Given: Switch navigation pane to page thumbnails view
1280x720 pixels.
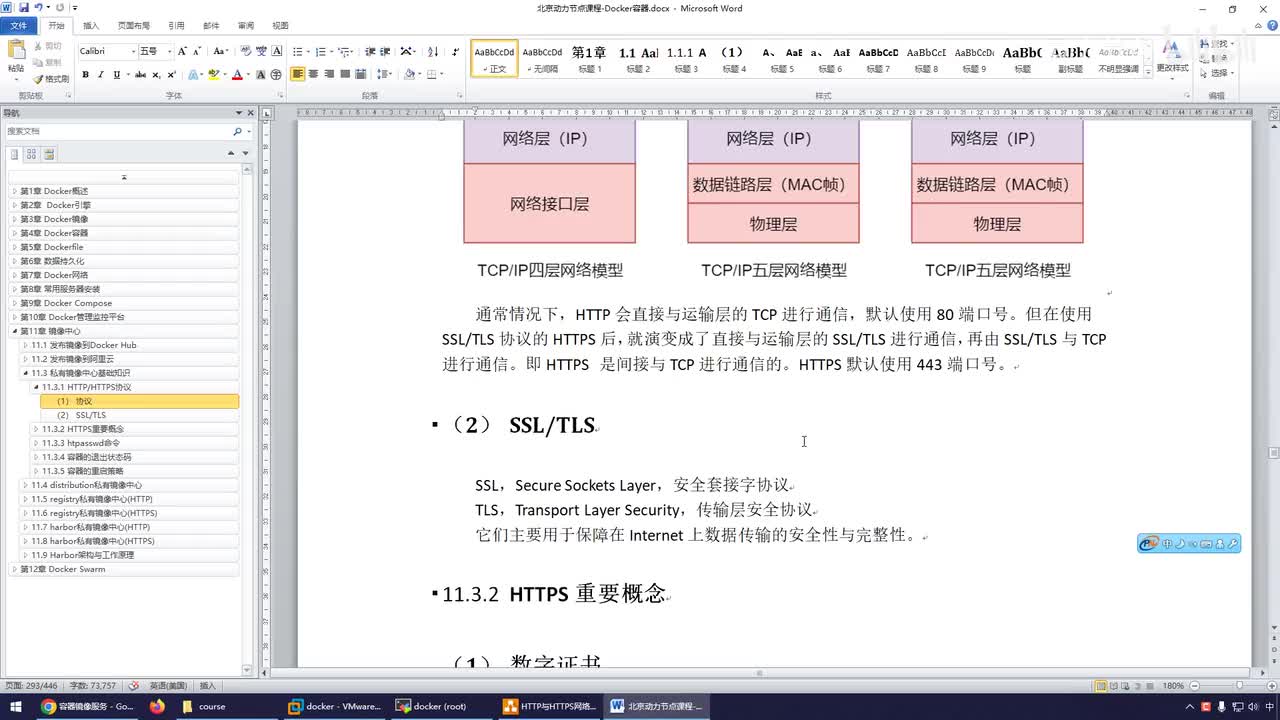Looking at the screenshot, I should pyautogui.click(x=31, y=154).
